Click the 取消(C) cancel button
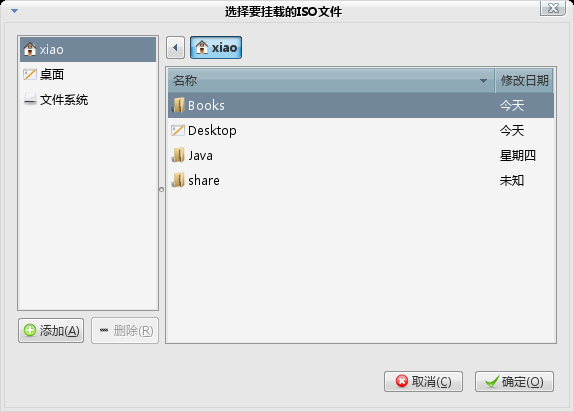 tap(423, 382)
